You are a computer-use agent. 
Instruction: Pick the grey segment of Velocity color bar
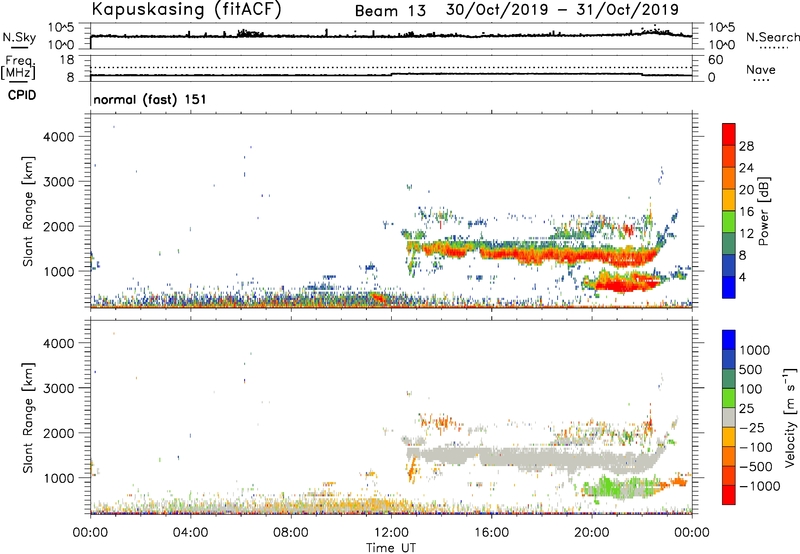729,418
